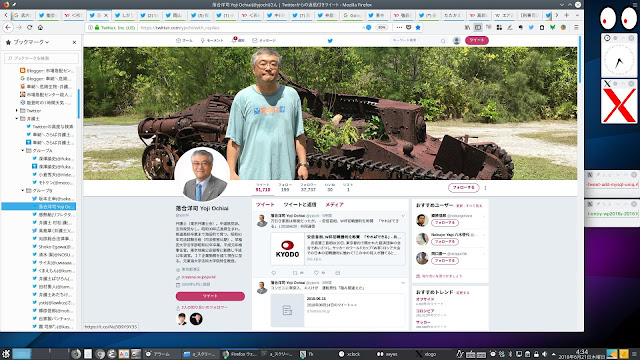The height and width of the screenshot is (360, 640).
Task: Click the taskbar clock showing 4:34
Action: pyautogui.click(x=582, y=354)
